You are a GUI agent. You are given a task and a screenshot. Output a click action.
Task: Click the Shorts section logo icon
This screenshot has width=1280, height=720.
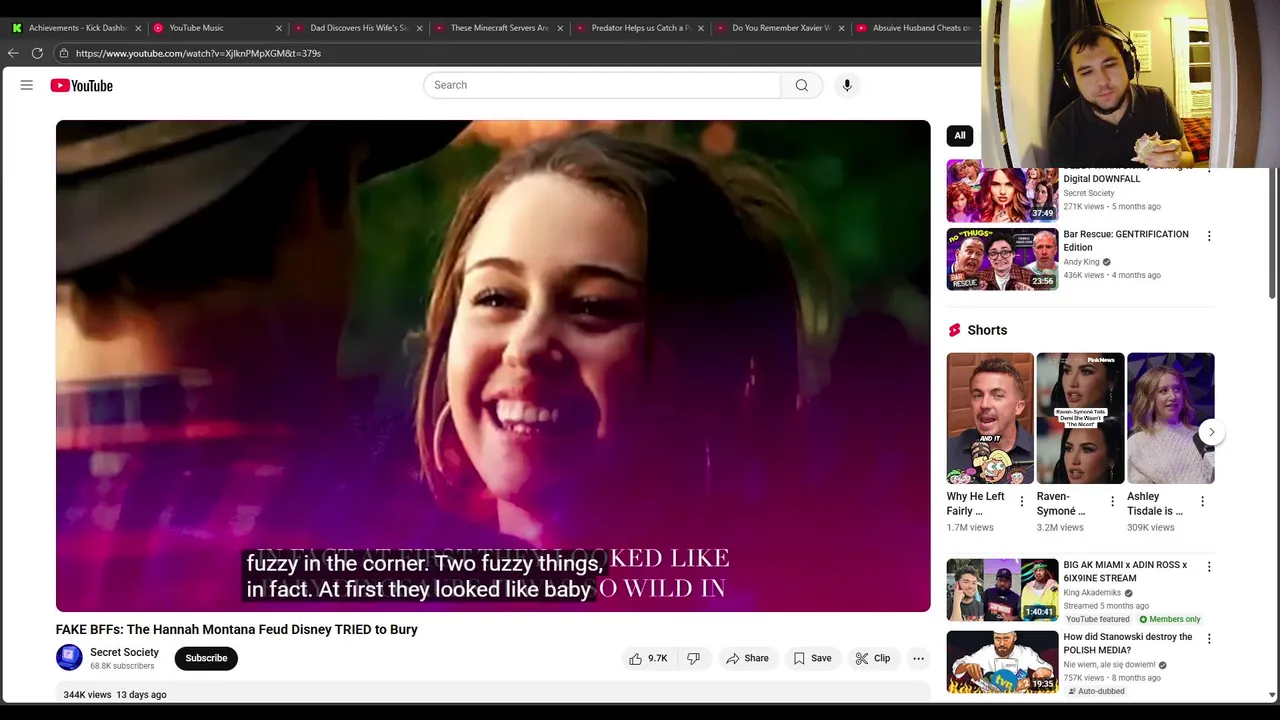click(954, 330)
